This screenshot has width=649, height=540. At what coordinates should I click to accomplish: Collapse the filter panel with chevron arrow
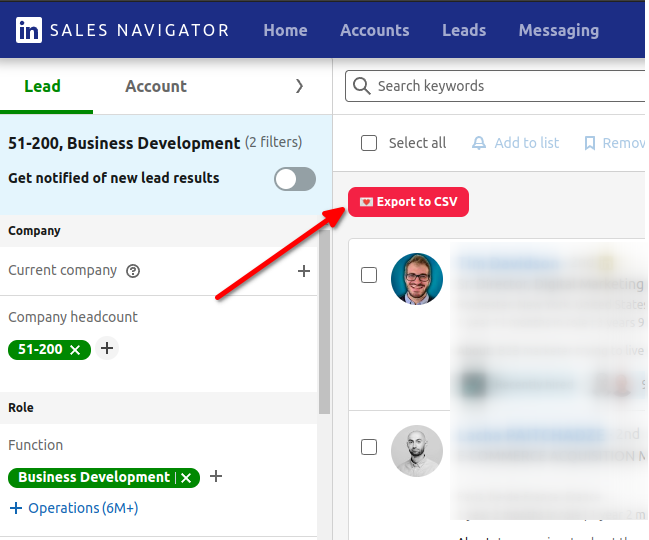click(299, 86)
